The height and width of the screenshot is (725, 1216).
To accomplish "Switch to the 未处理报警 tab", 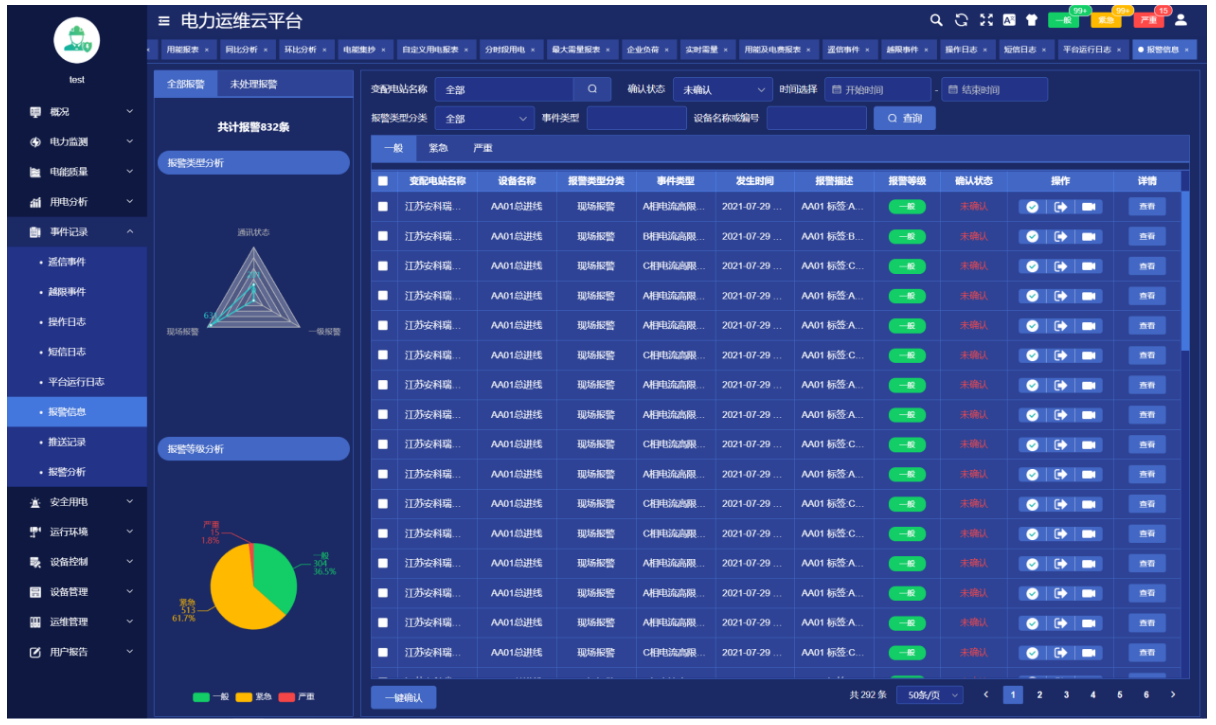I will tap(253, 85).
